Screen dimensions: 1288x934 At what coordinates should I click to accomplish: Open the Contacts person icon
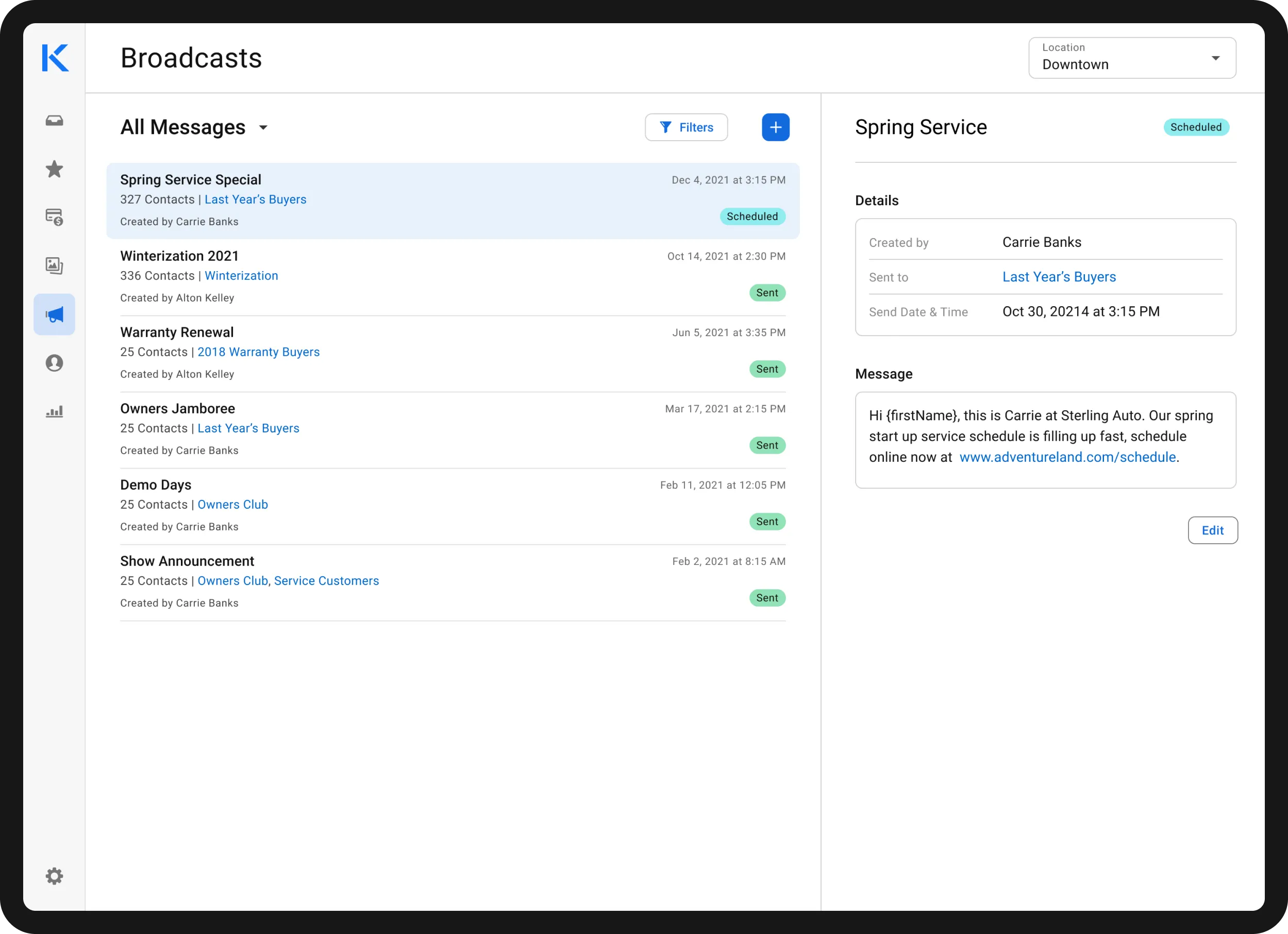pyautogui.click(x=55, y=363)
